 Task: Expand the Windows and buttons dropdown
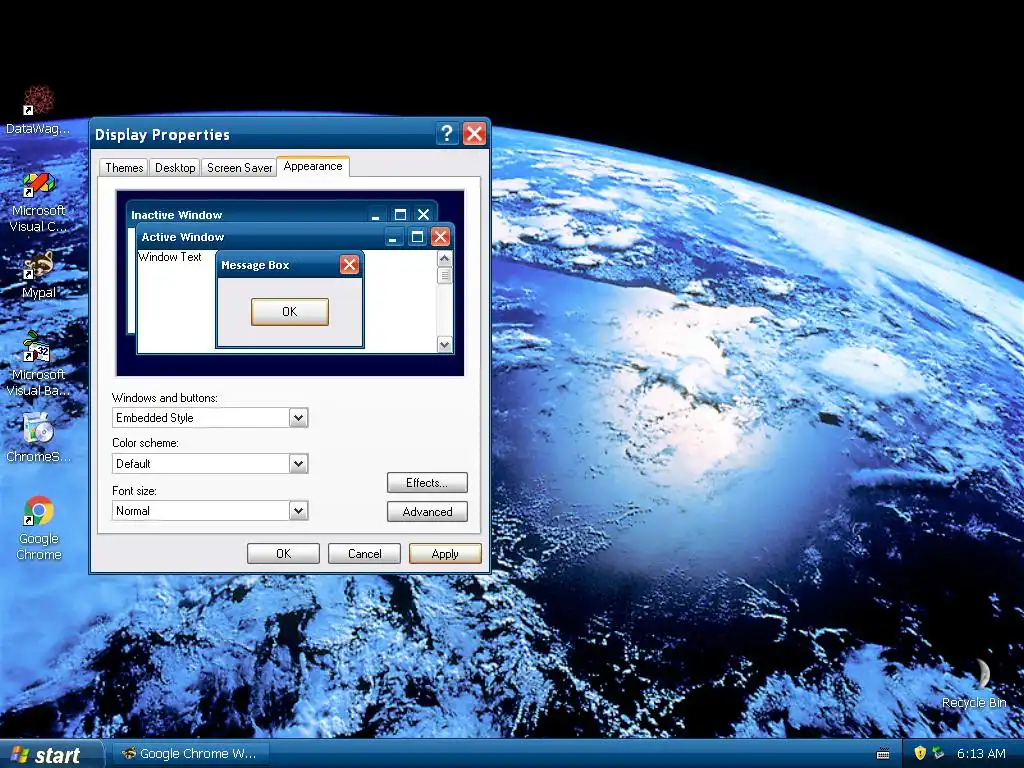click(298, 418)
